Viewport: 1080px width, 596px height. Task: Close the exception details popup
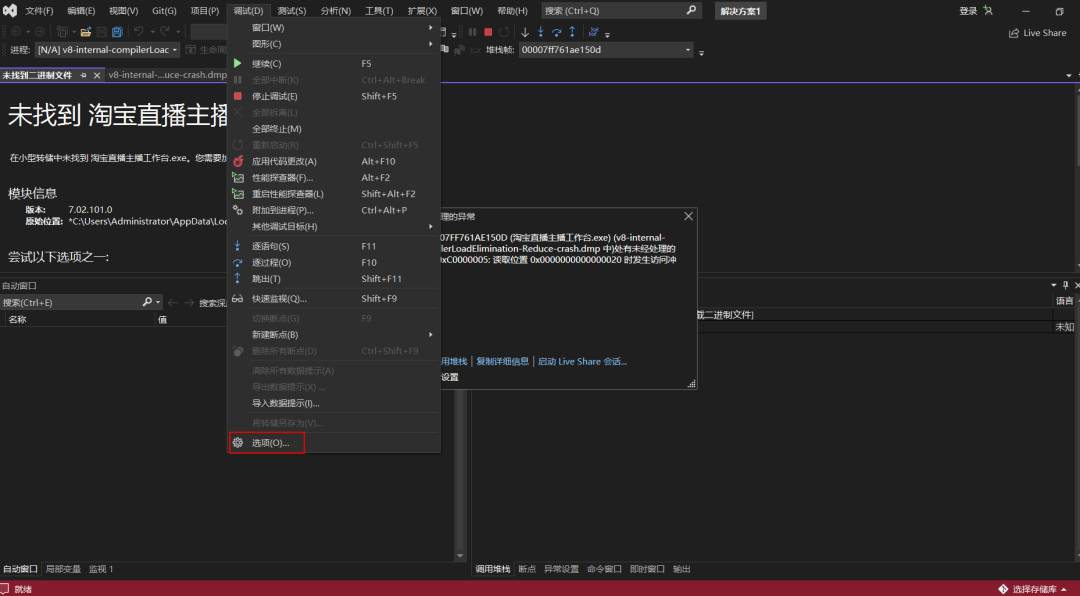click(687, 216)
